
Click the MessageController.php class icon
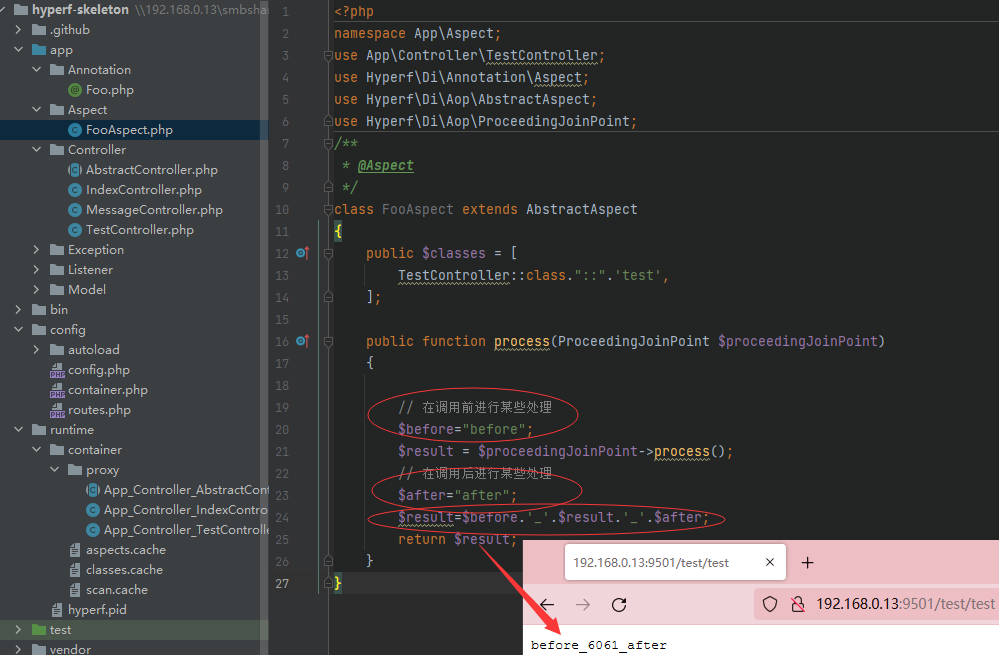pyautogui.click(x=75, y=210)
